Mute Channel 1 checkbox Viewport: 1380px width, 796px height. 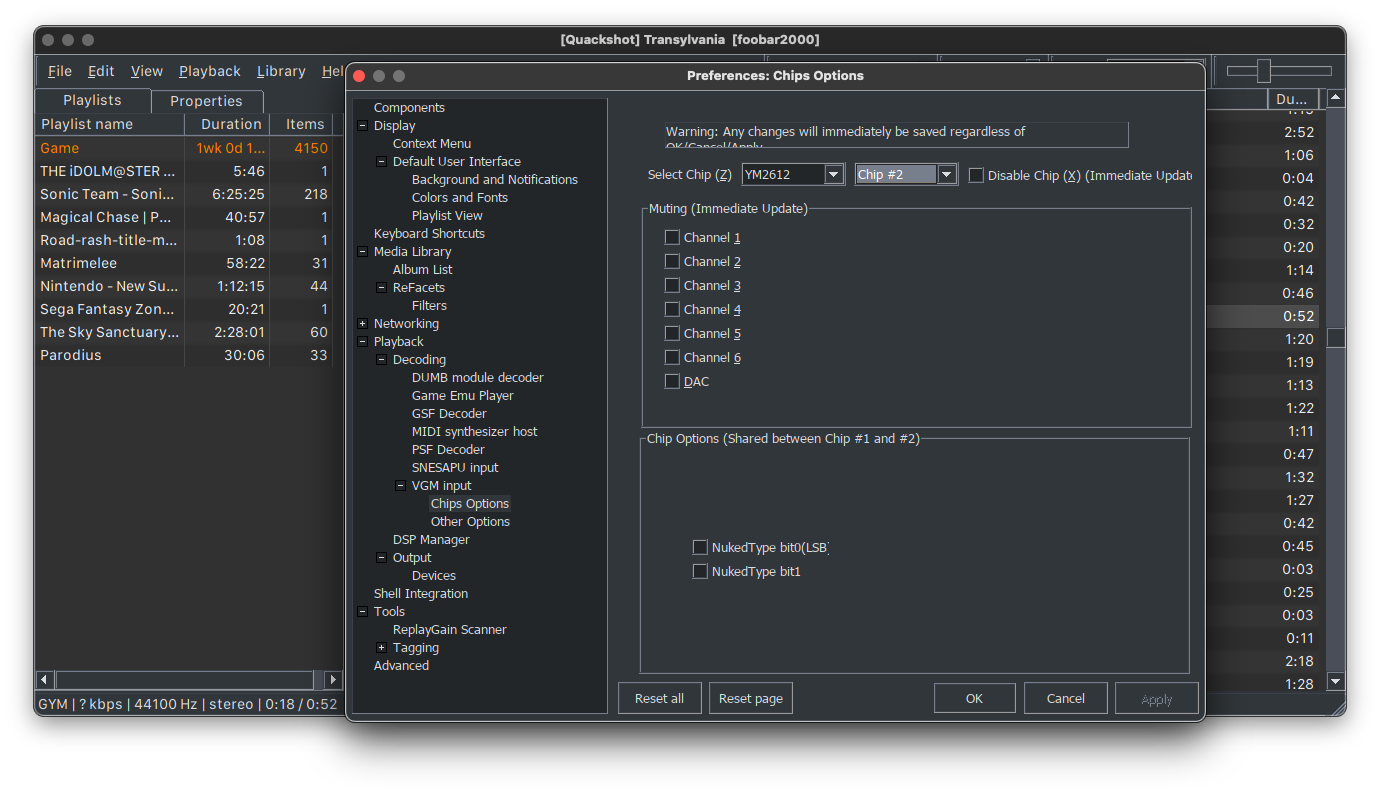pos(672,238)
